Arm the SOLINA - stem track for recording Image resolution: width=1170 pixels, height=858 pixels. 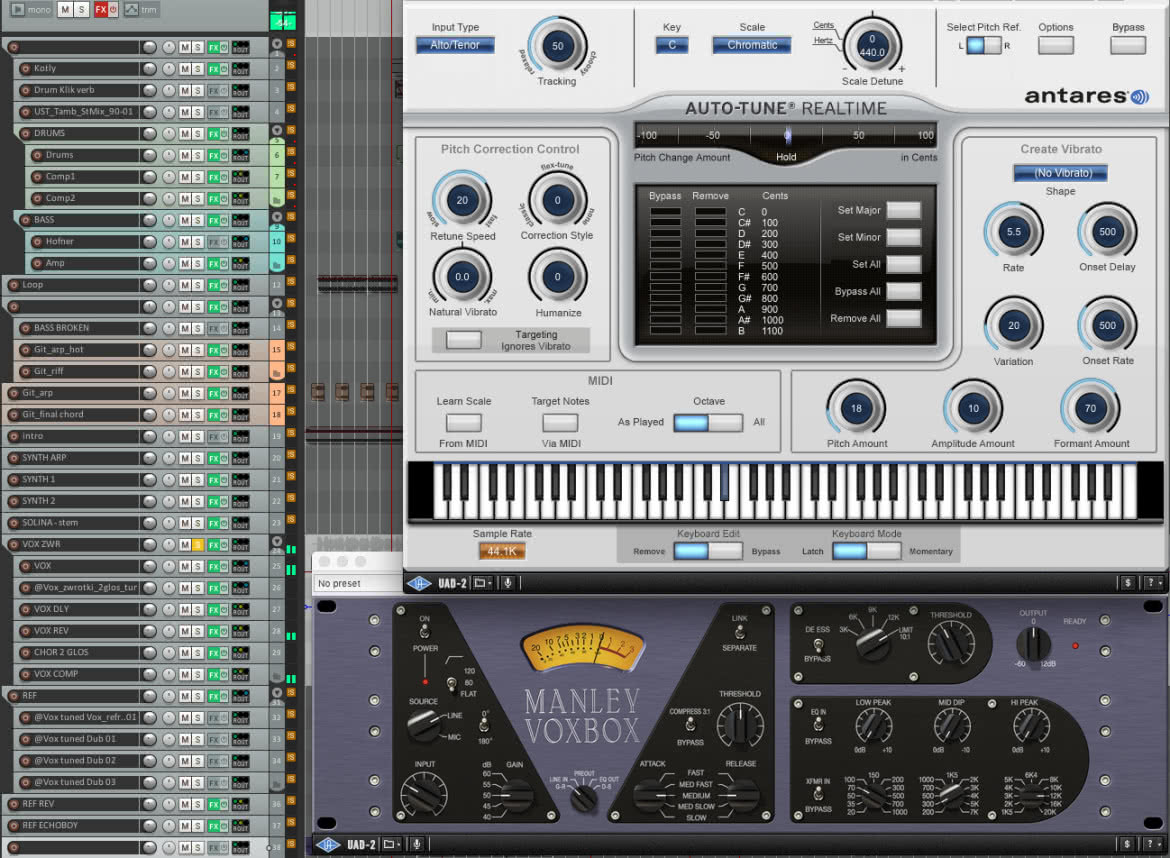13,523
